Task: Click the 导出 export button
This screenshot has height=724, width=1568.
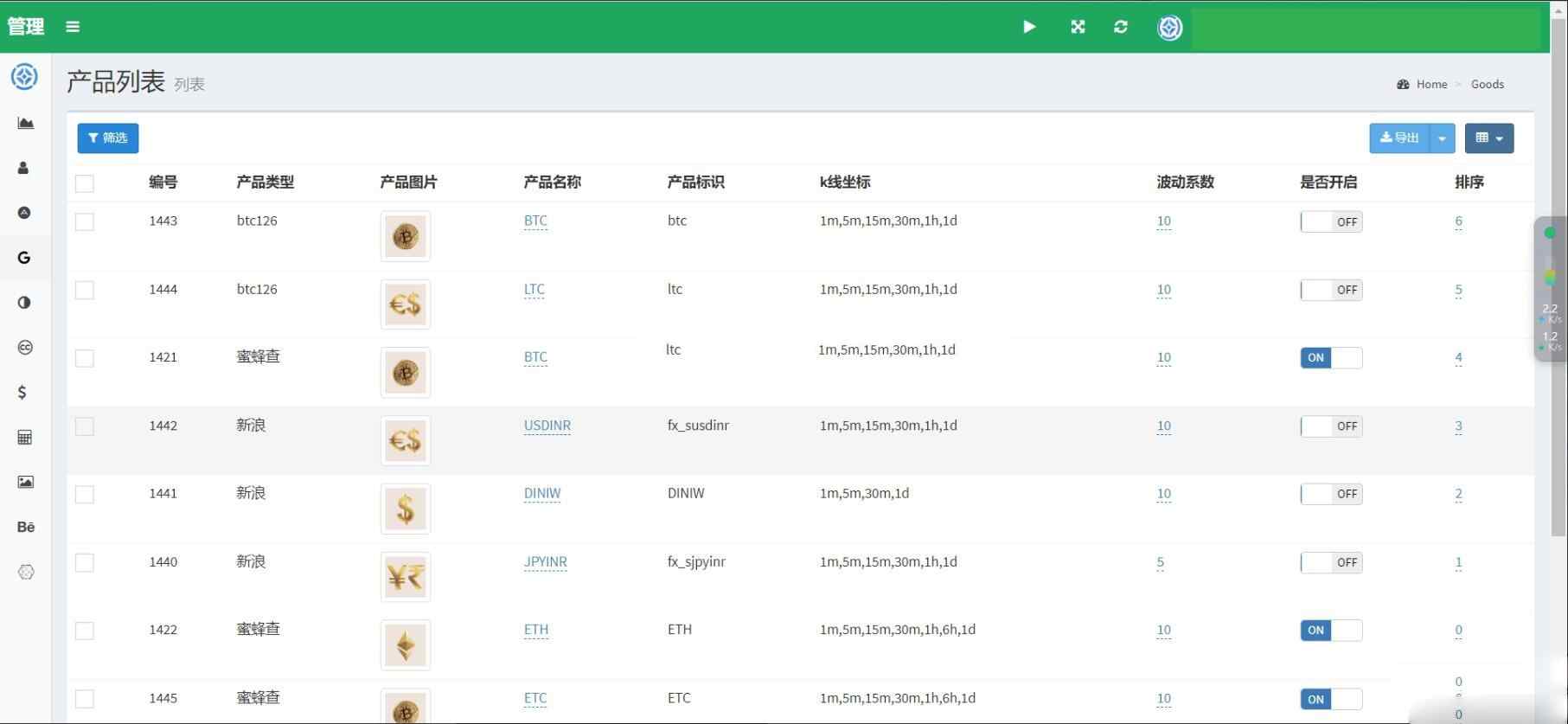Action: pos(1399,138)
